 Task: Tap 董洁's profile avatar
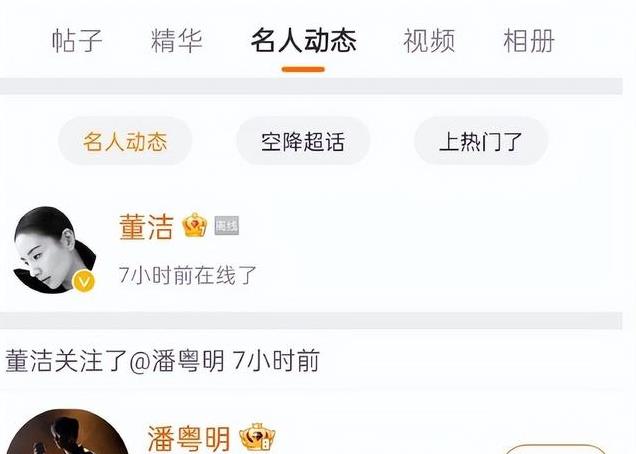click(55, 250)
